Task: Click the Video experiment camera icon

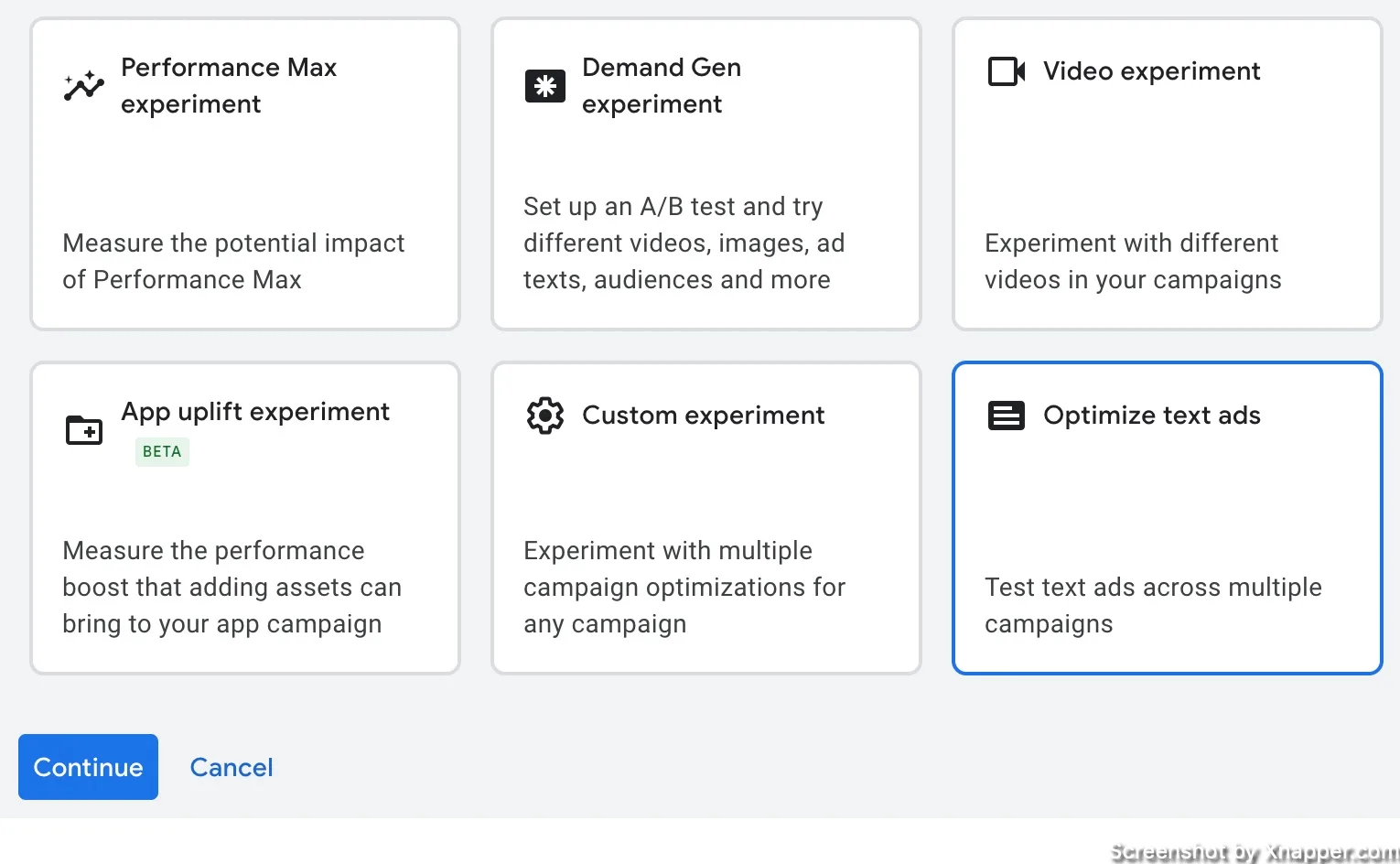Action: click(x=1007, y=71)
